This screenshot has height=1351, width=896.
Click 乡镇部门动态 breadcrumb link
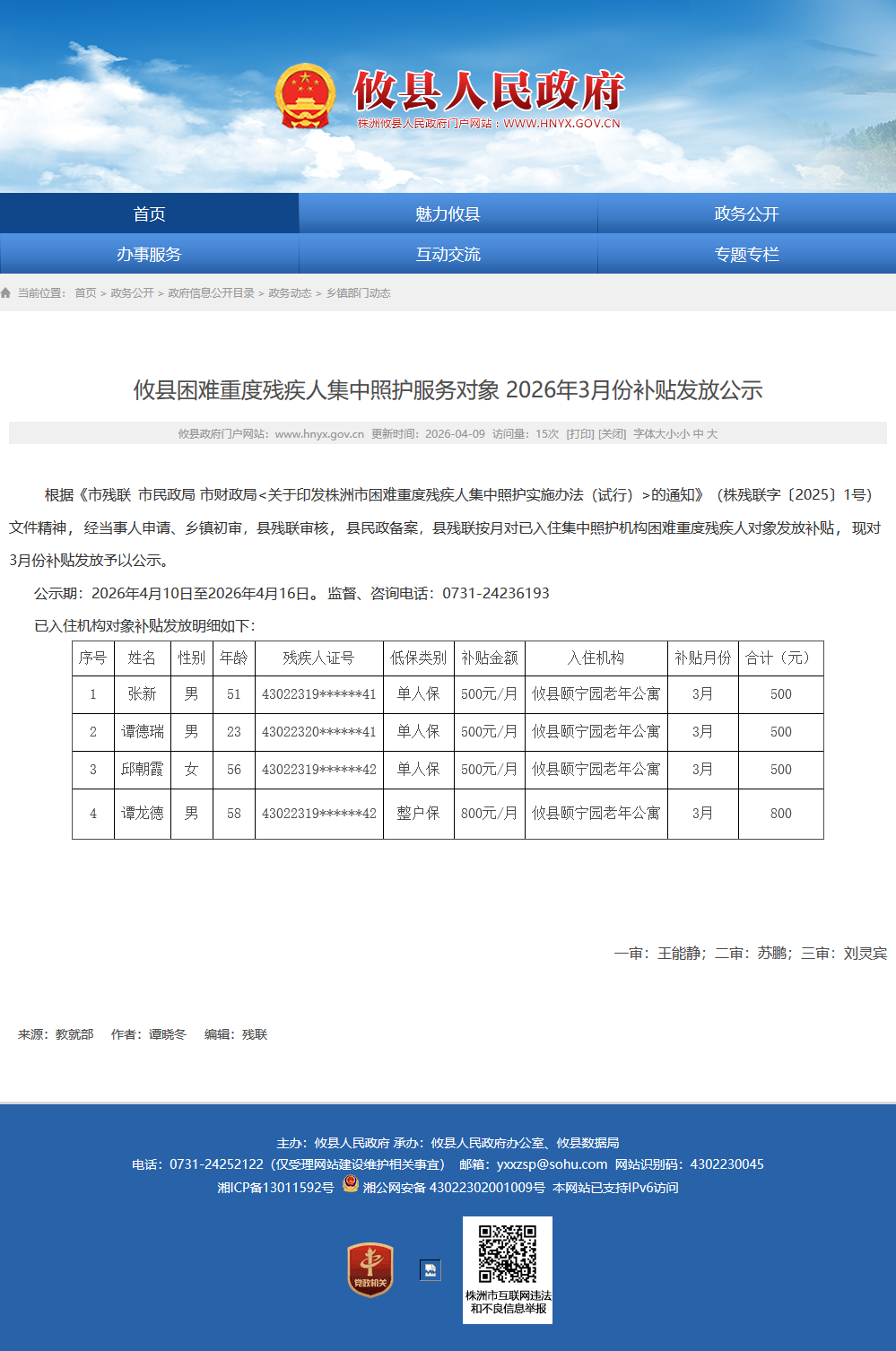358,293
